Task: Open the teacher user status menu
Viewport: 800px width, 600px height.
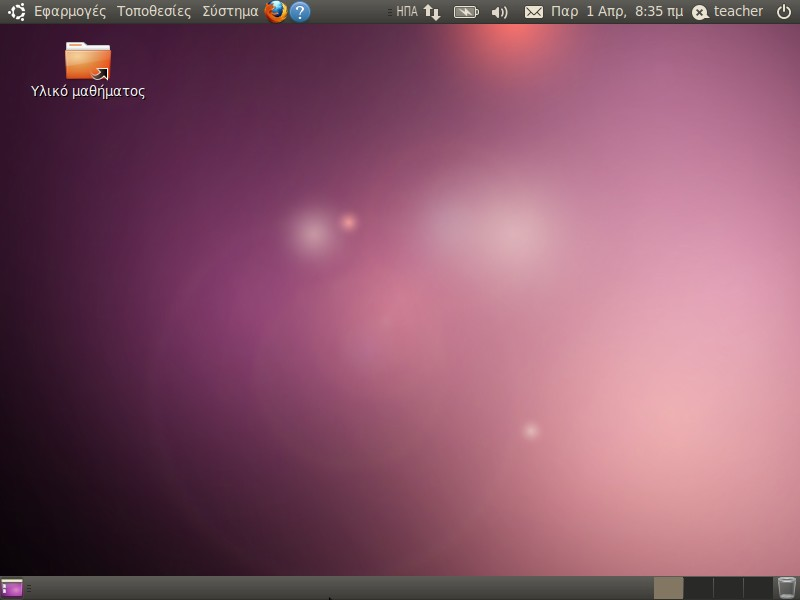Action: tap(728, 11)
